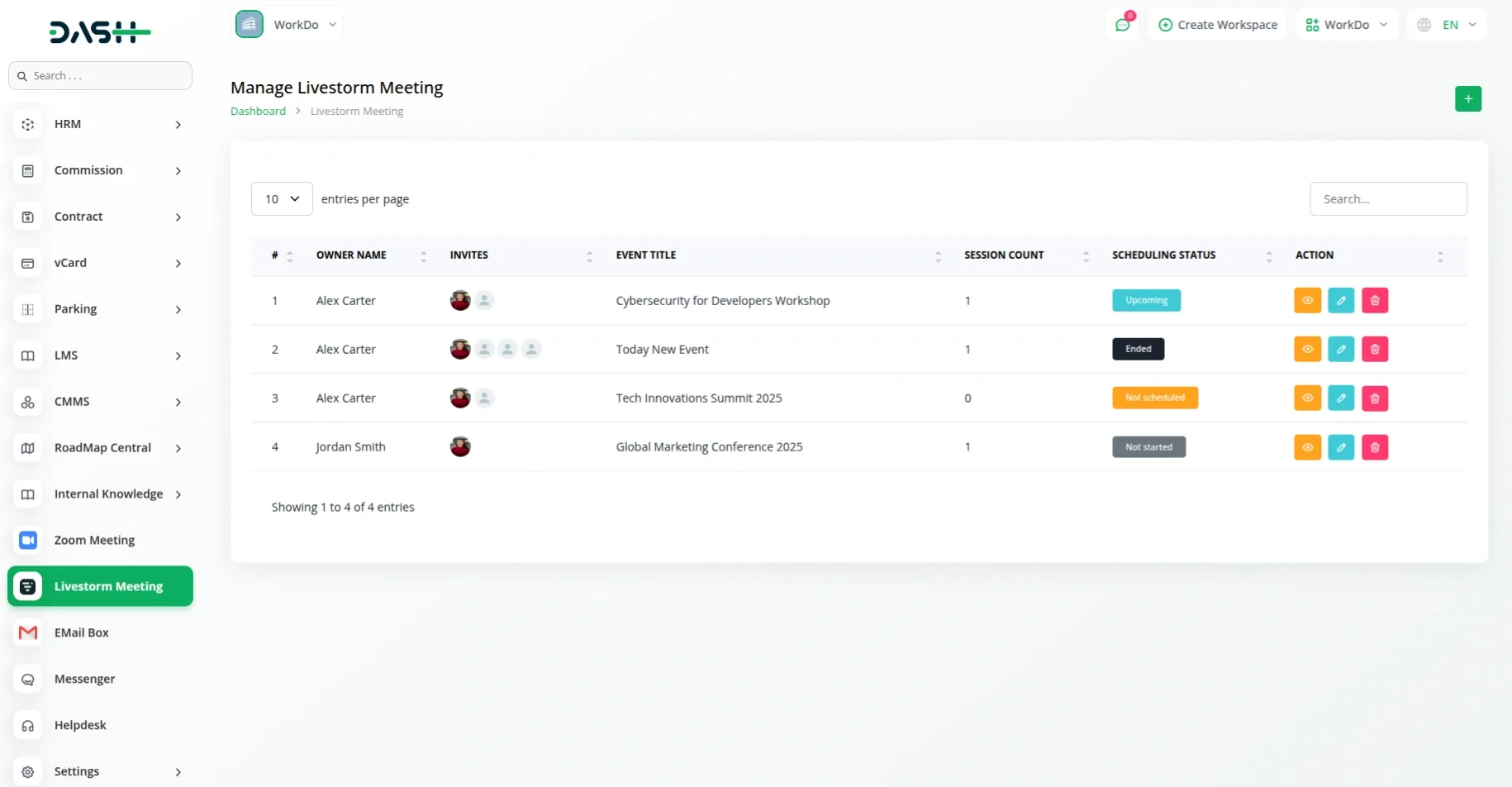1512x787 pixels.
Task: Edit the Tech Innovations Summit 2025 entry
Action: (x=1340, y=398)
